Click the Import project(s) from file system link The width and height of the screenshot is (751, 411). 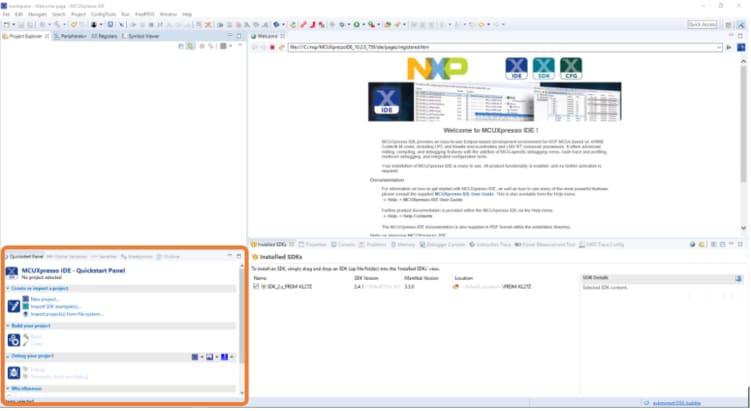pos(66,314)
